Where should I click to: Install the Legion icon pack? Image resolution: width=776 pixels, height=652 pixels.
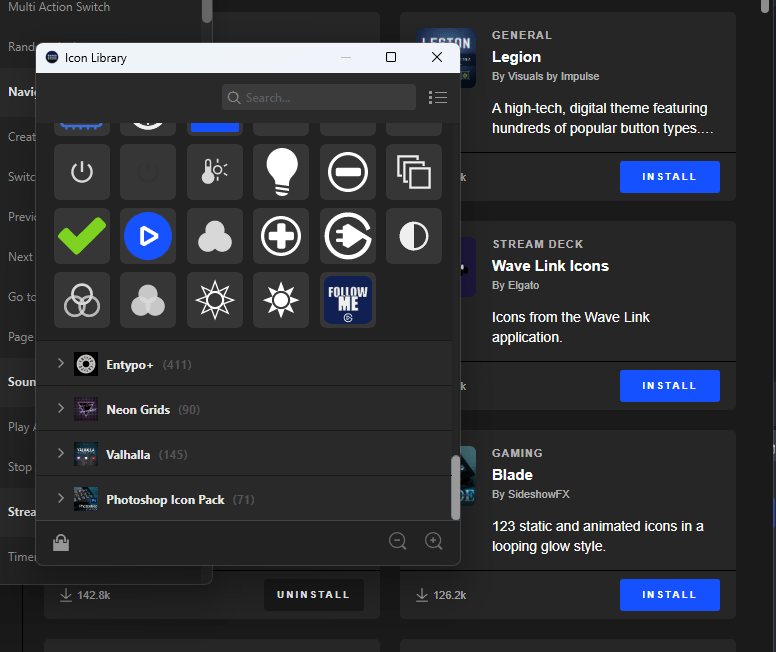[670, 177]
